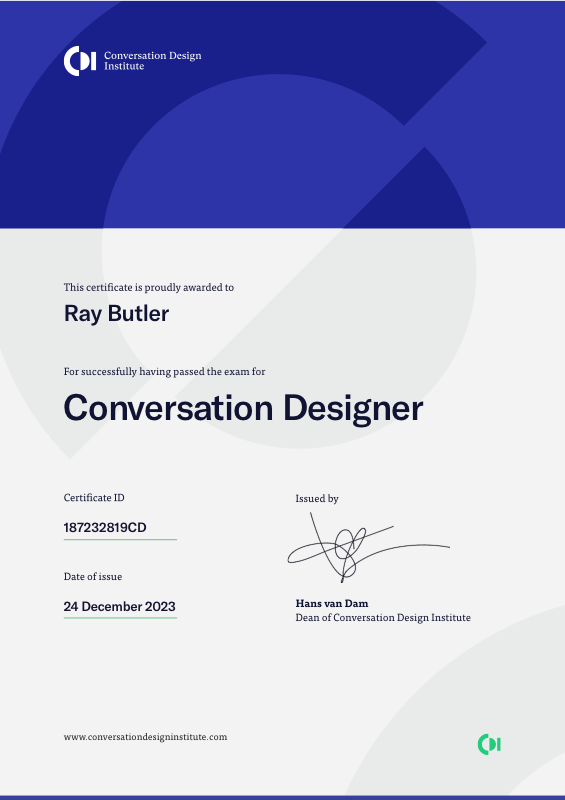Viewport: 565px width, 800px height.
Task: Select the date '24 December 2023'
Action: (119, 607)
